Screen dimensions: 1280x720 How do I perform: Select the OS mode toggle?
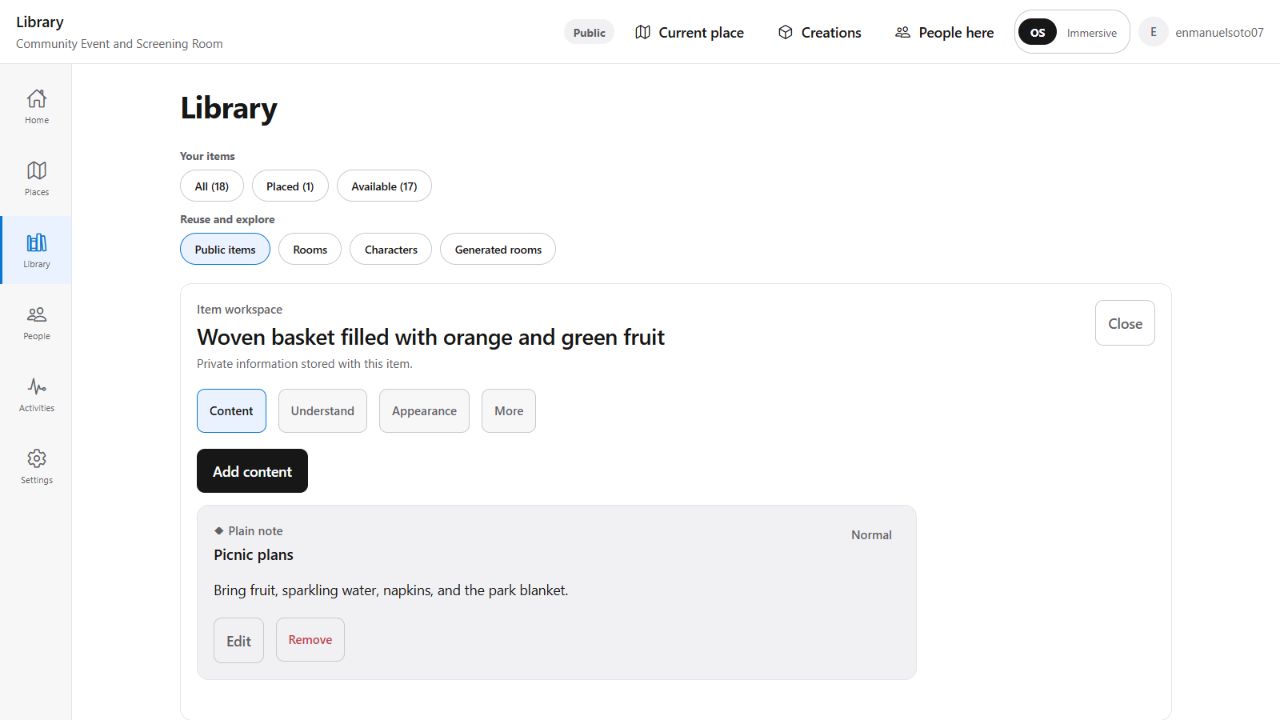(x=1037, y=33)
